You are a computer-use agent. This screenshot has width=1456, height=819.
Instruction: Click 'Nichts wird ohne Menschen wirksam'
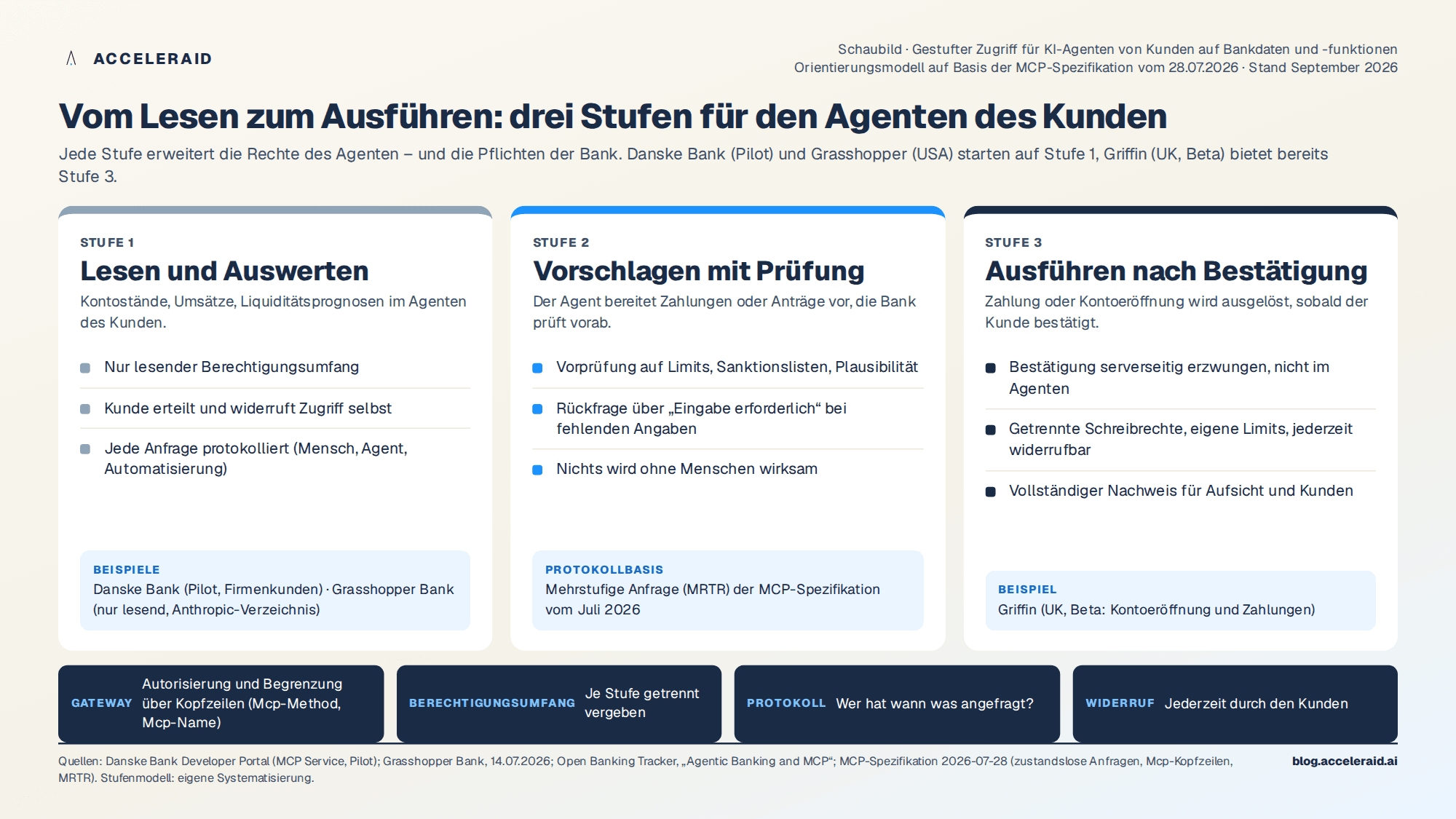click(x=687, y=469)
